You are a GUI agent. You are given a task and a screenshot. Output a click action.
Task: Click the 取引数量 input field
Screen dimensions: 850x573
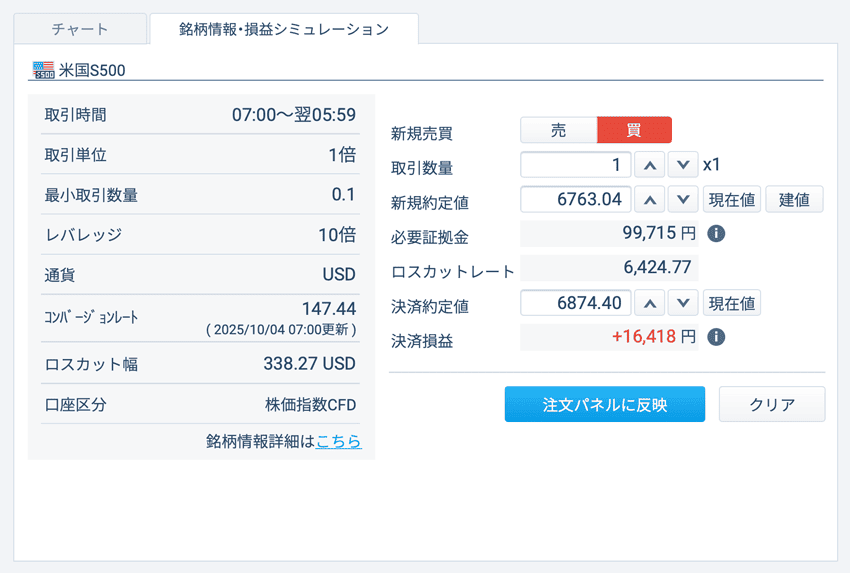[x=576, y=165]
